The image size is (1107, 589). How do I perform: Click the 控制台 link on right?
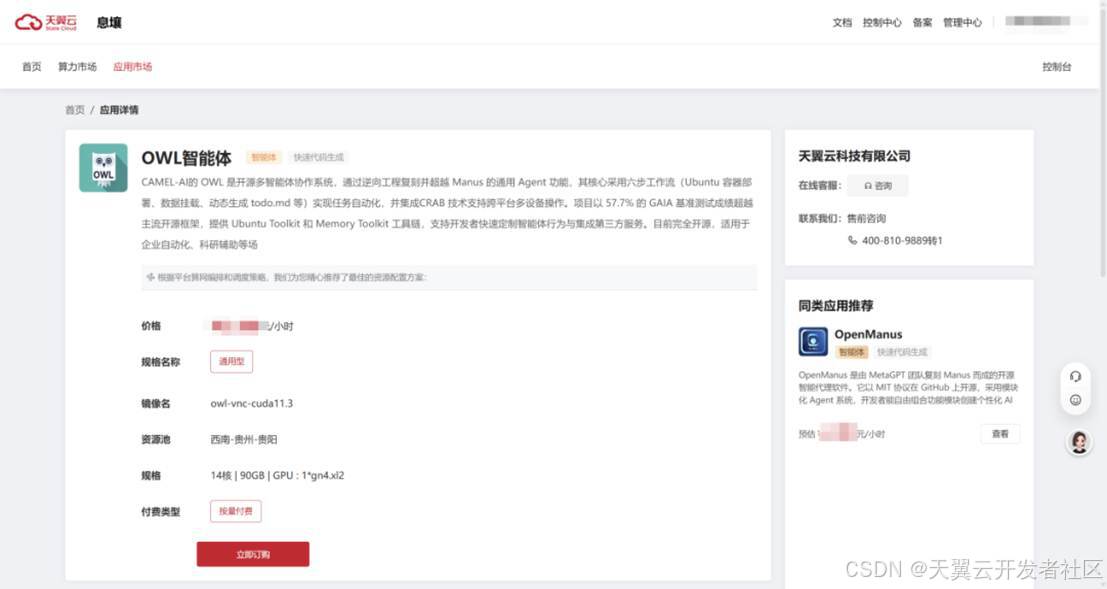1056,67
